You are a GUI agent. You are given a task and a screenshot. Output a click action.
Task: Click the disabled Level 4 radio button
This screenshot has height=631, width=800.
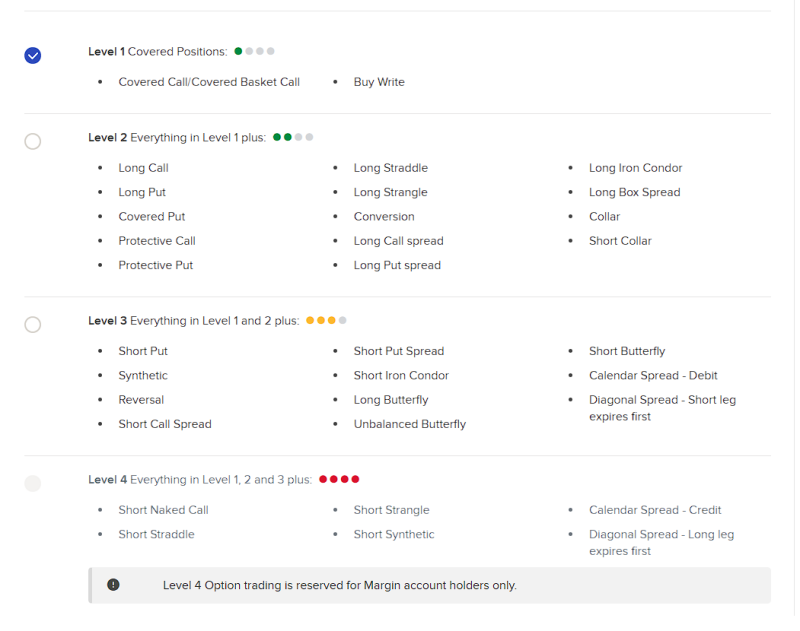pyautogui.click(x=33, y=484)
